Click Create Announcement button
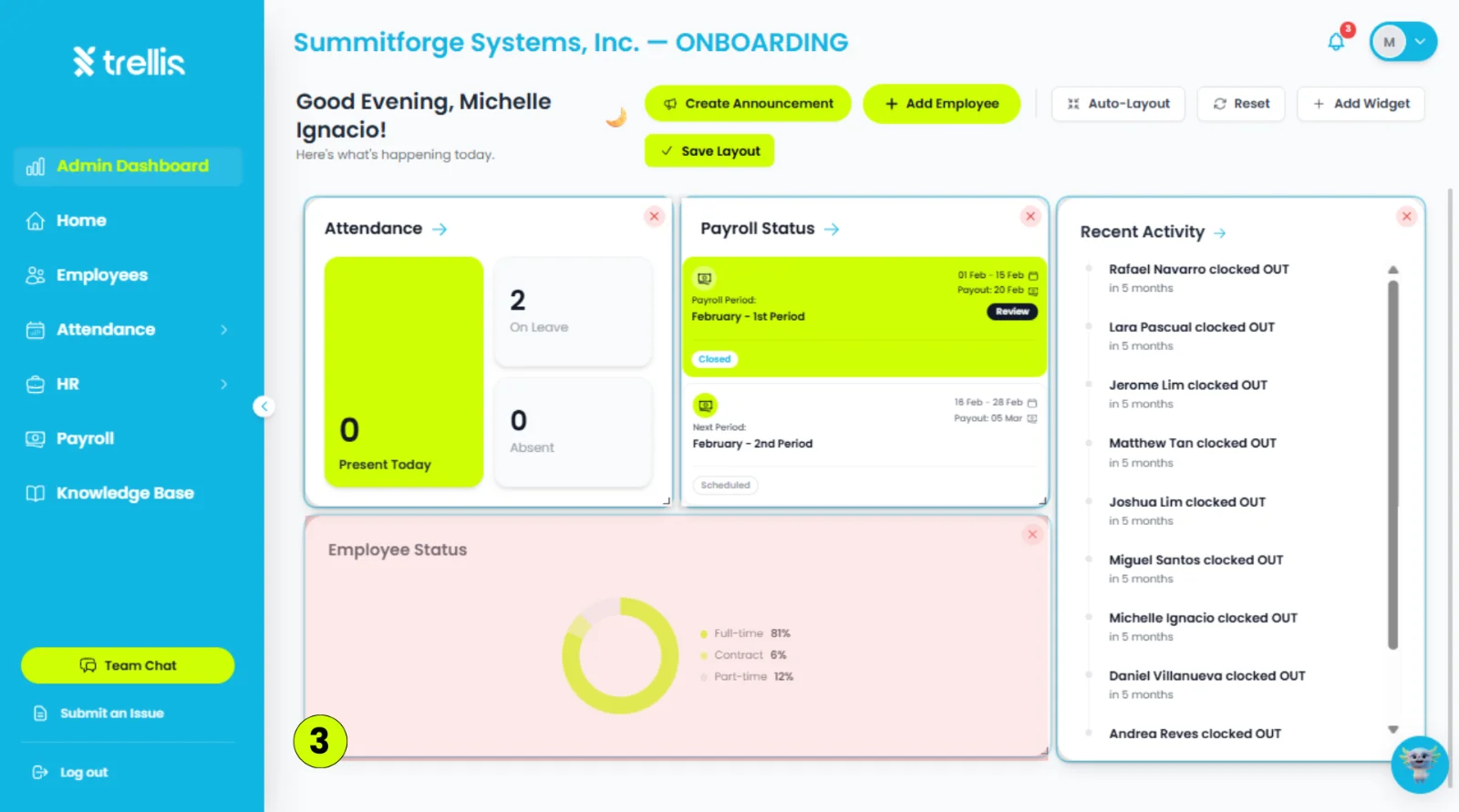 [748, 104]
